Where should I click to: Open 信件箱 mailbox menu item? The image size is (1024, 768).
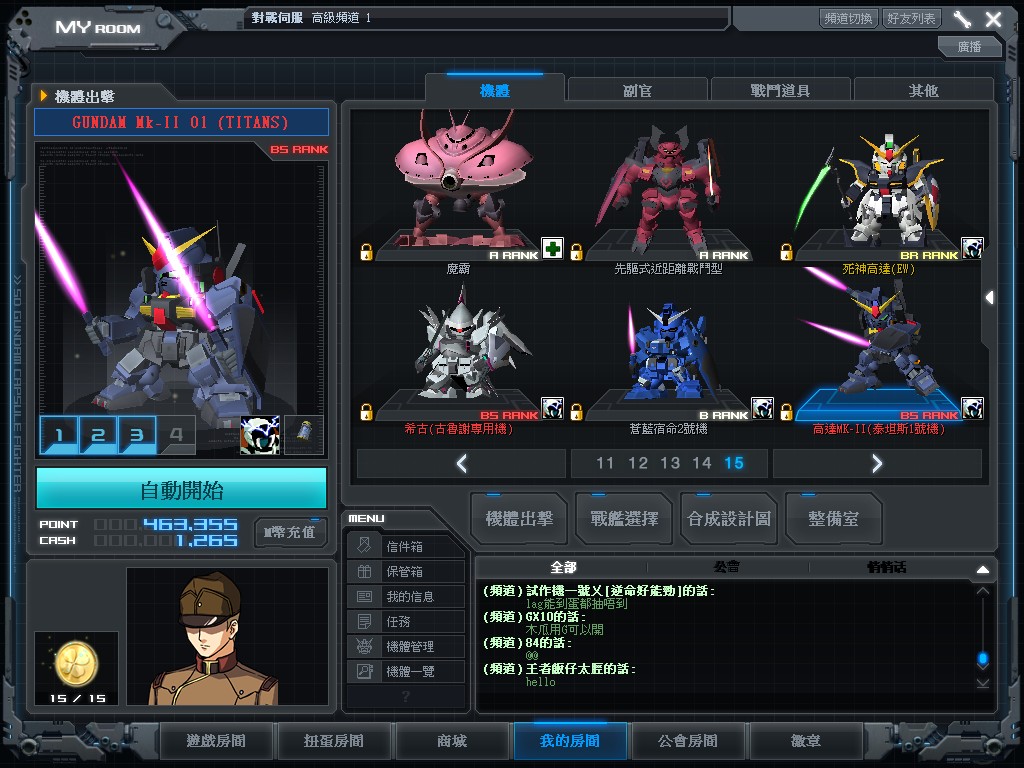coord(406,546)
